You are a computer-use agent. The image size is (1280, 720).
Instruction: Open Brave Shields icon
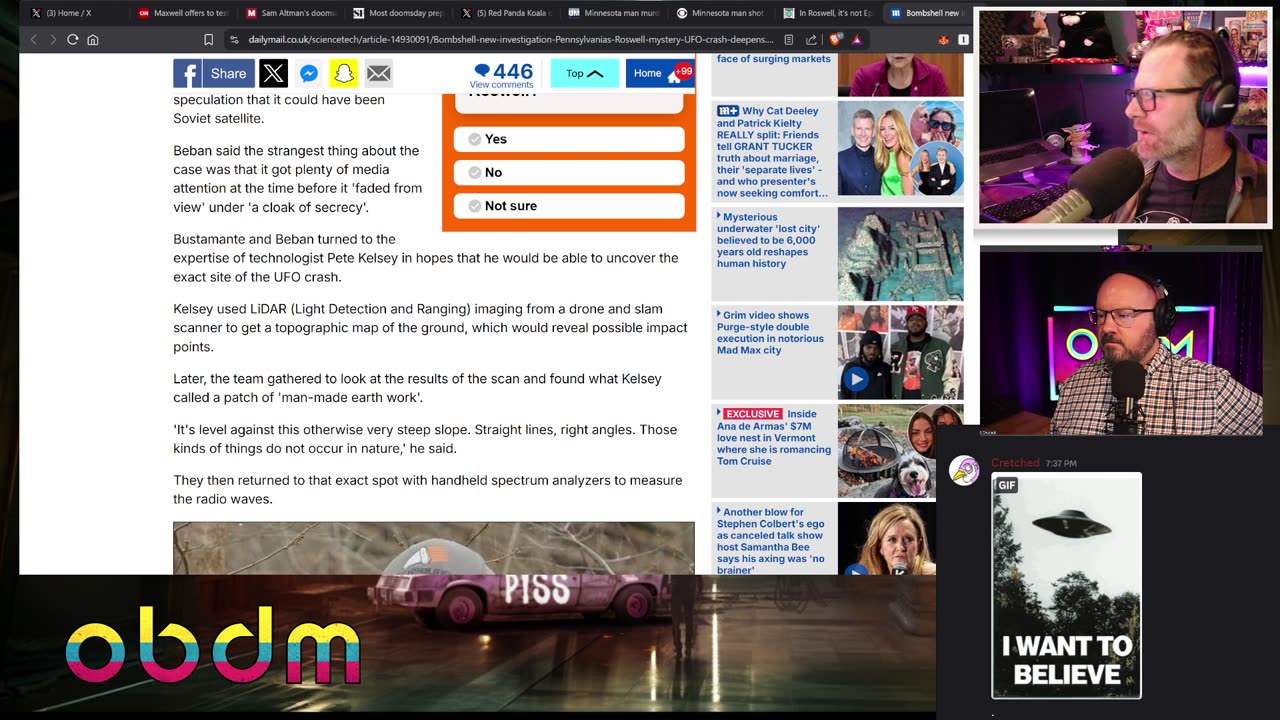click(836, 39)
